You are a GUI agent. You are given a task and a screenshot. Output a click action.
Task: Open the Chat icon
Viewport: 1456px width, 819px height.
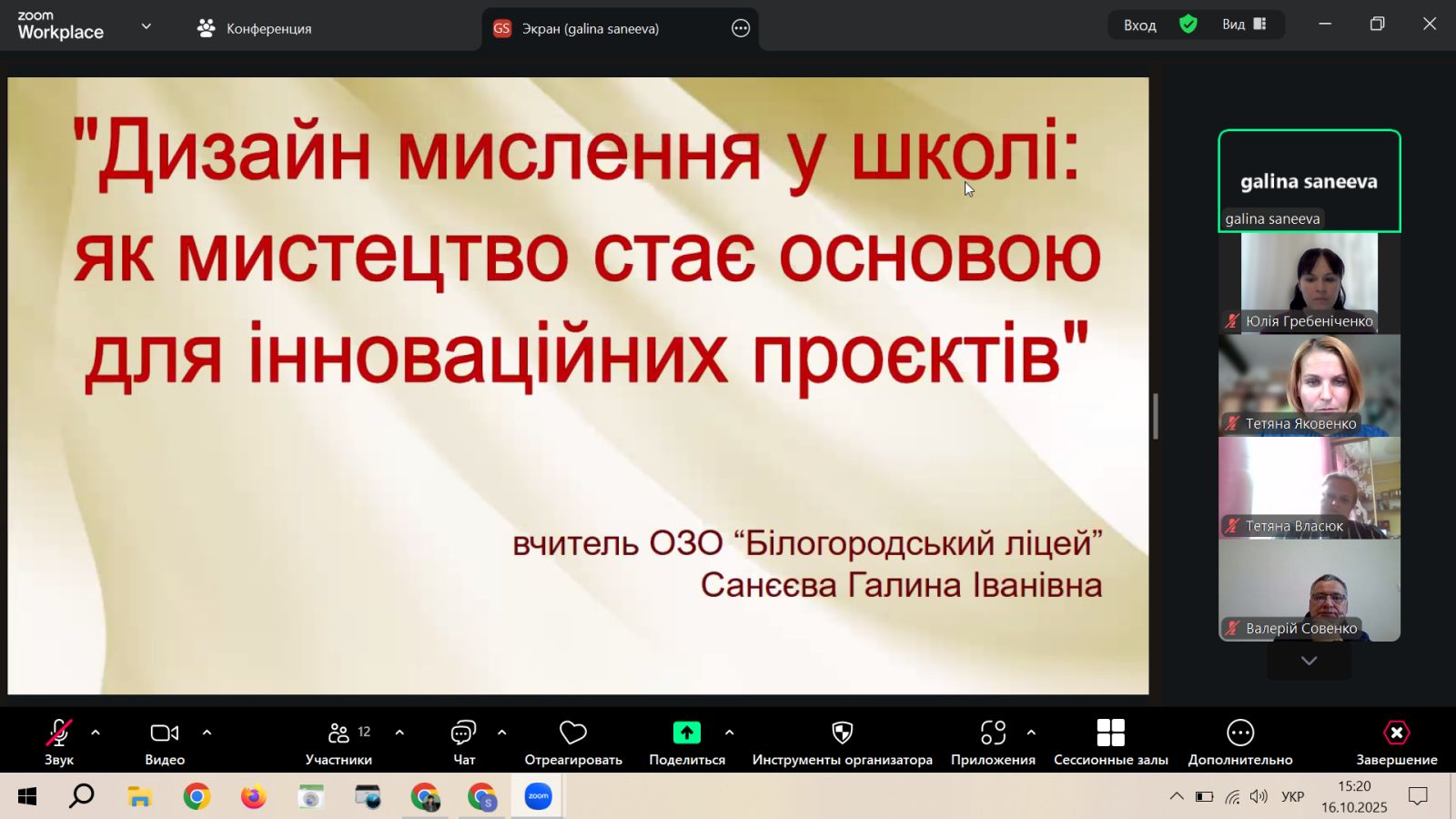pos(463,733)
